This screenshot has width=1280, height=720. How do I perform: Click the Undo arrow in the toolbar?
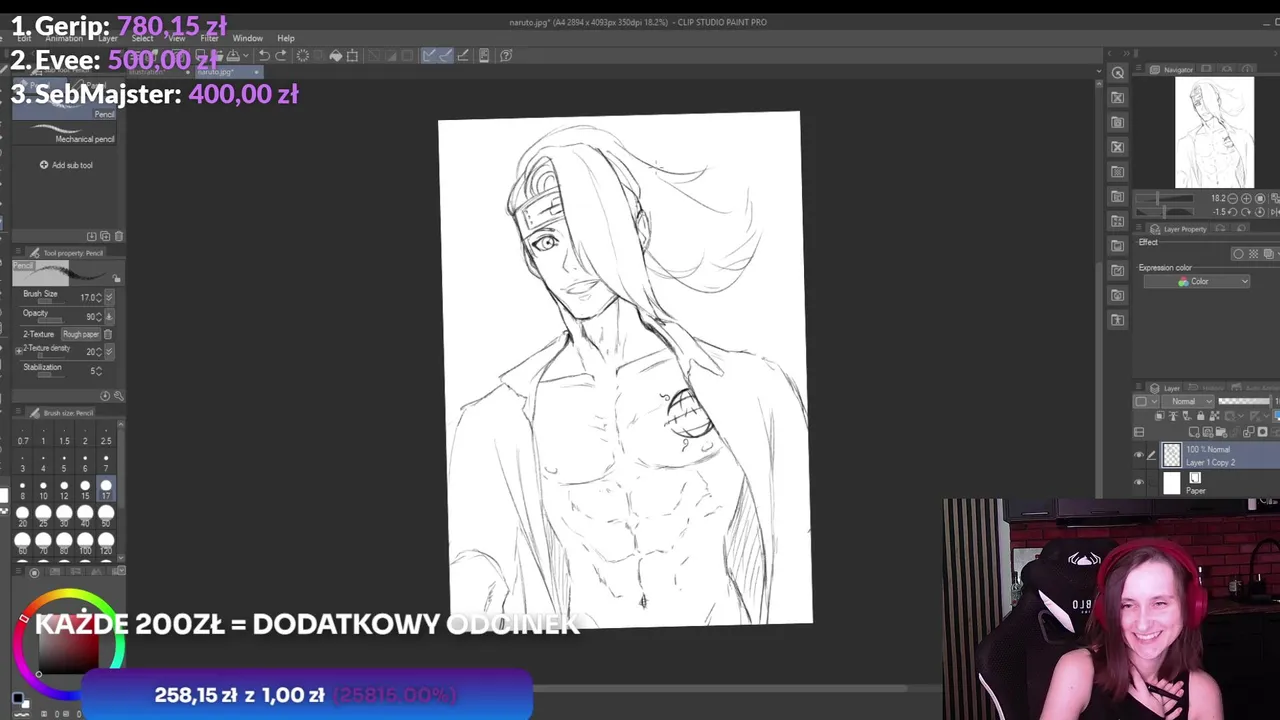click(x=264, y=56)
